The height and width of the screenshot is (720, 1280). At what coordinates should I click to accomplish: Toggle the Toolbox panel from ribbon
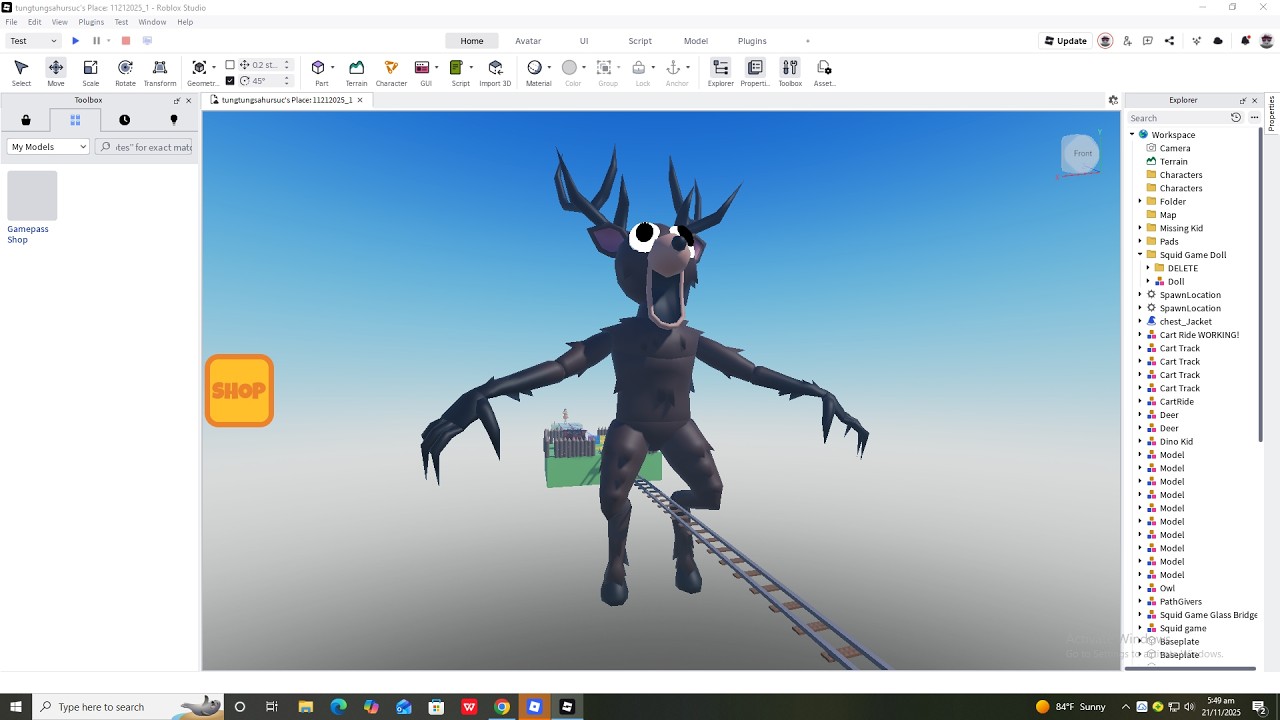pyautogui.click(x=790, y=72)
